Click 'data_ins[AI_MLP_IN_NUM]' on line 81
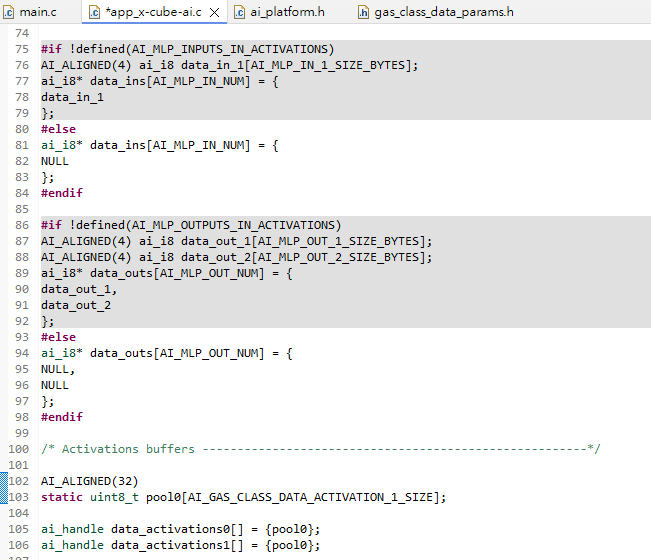Screen dimensions: 651x560 click(x=170, y=145)
